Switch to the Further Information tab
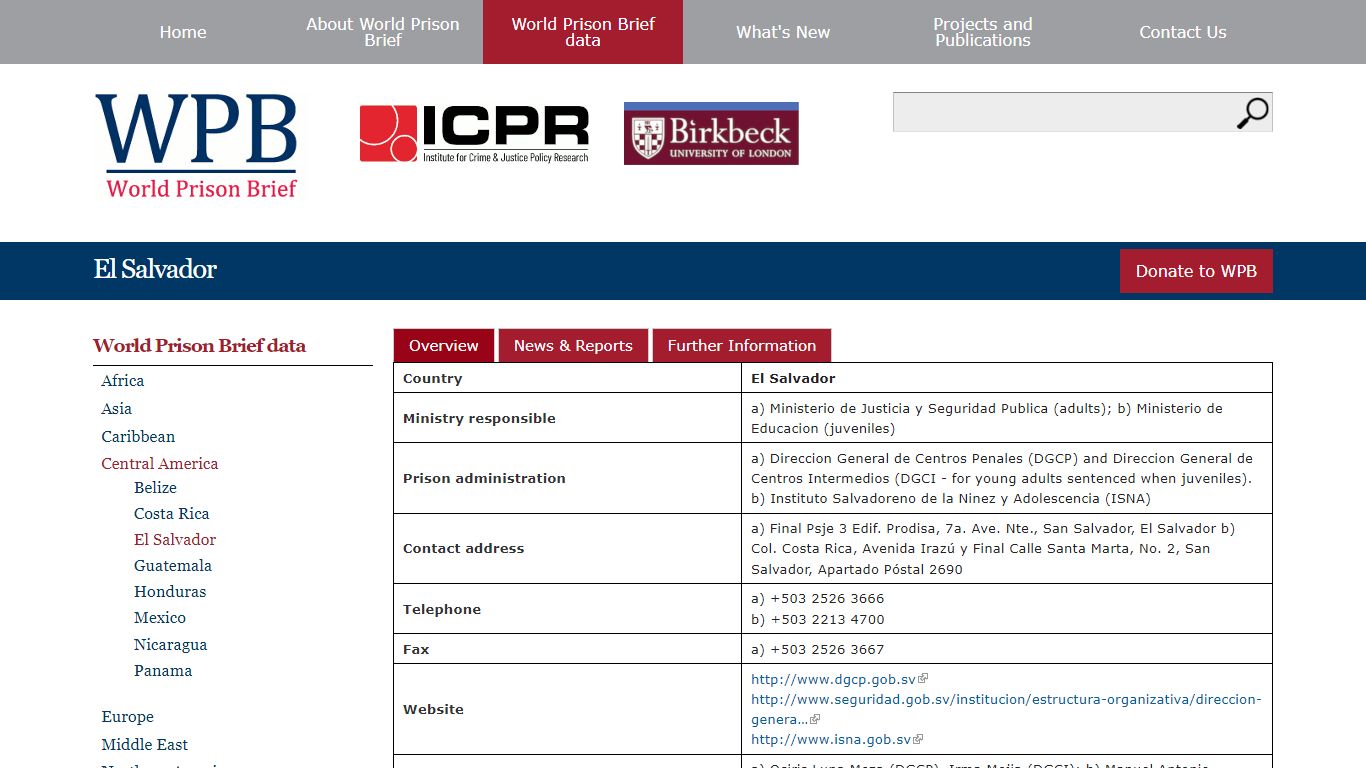 pos(742,346)
